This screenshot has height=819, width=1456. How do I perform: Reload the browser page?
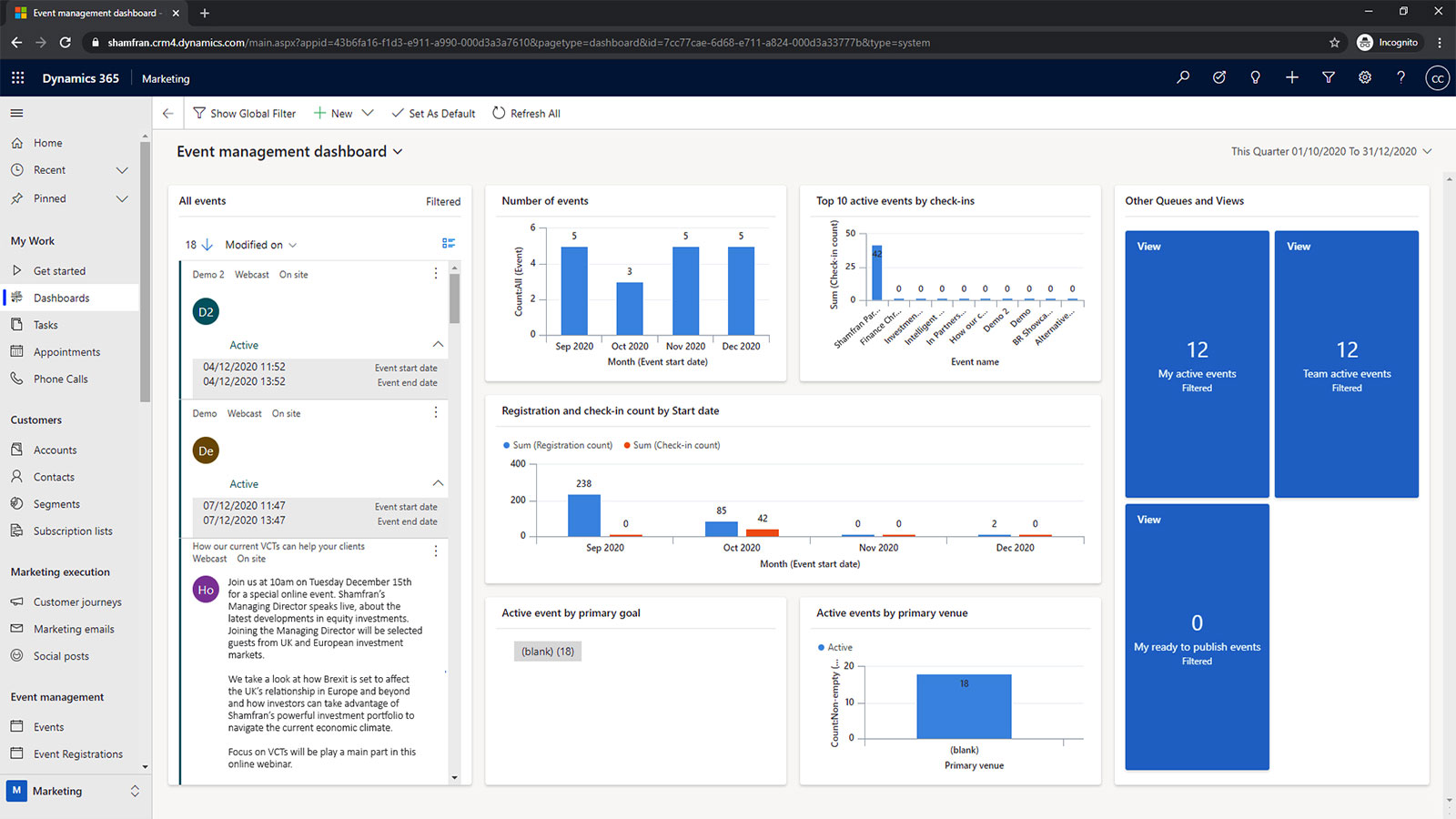[x=66, y=43]
